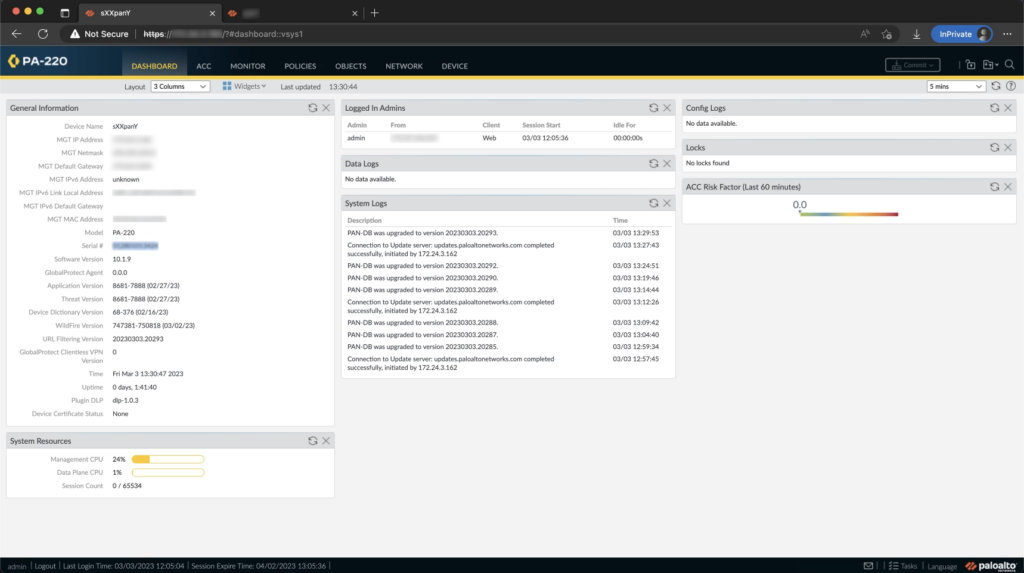Screen dimensions: 1024x573
Task: Close the Data Logs widget
Action: (667, 163)
